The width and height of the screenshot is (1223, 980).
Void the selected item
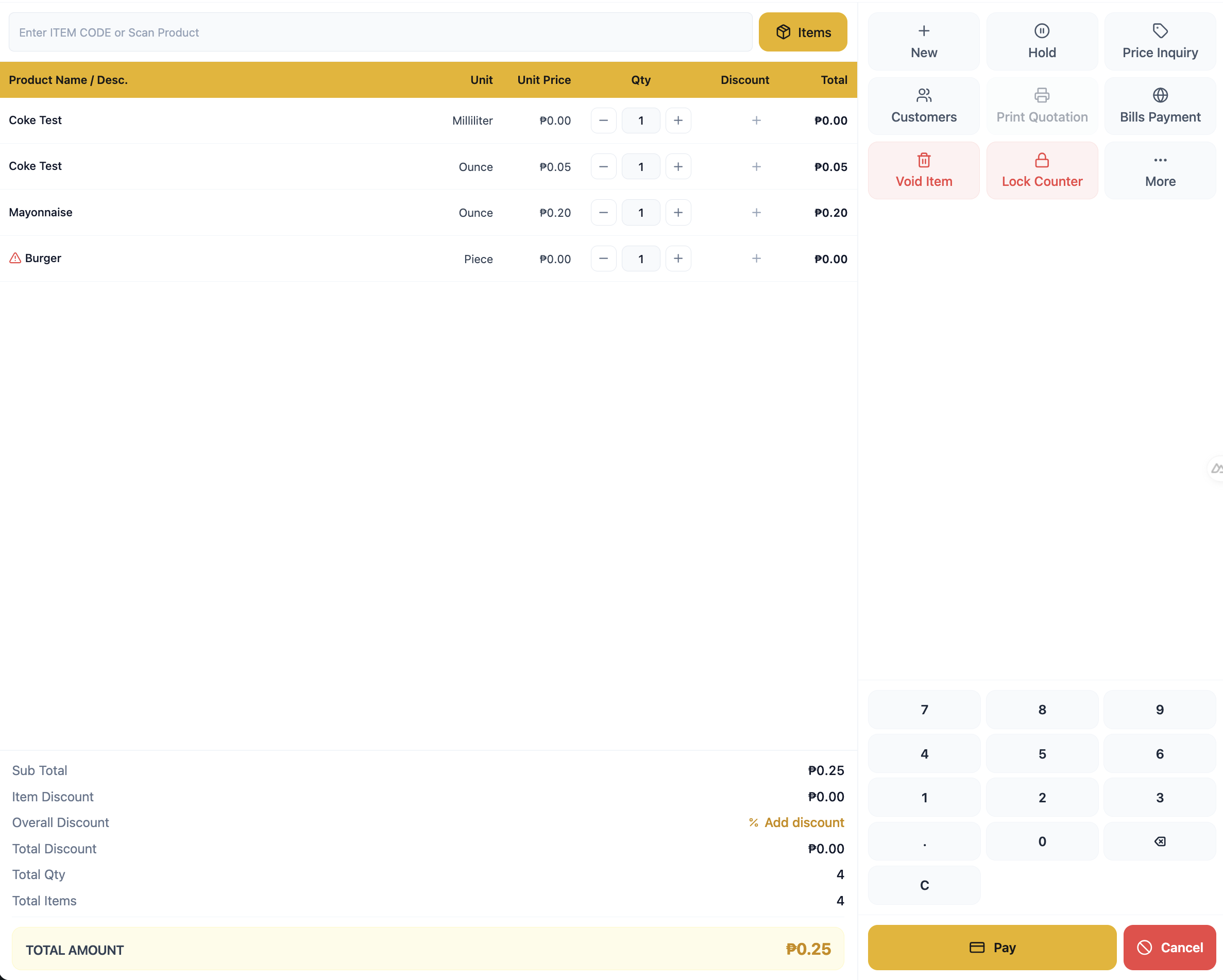(924, 170)
